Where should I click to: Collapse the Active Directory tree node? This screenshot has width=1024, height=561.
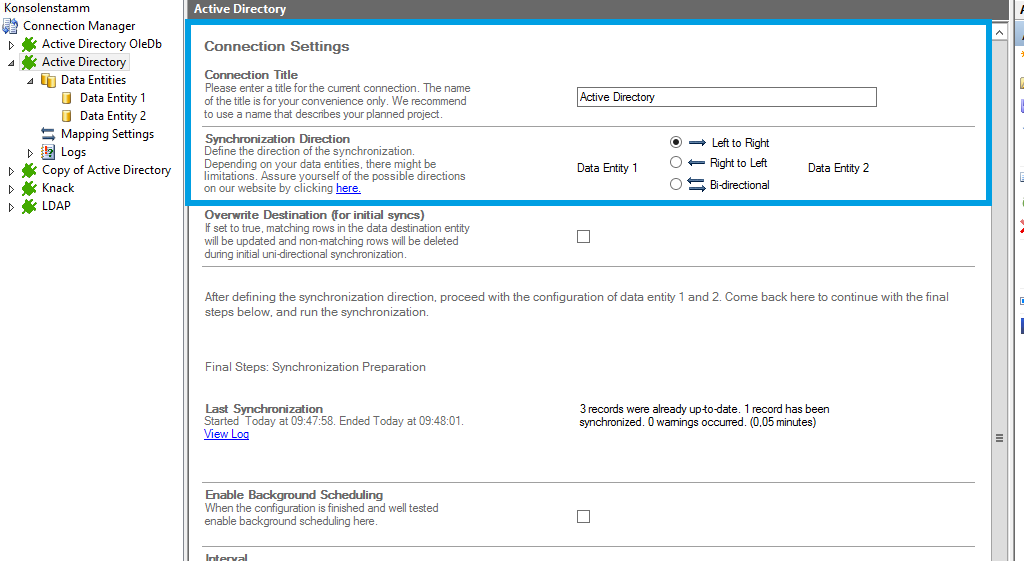[12, 62]
